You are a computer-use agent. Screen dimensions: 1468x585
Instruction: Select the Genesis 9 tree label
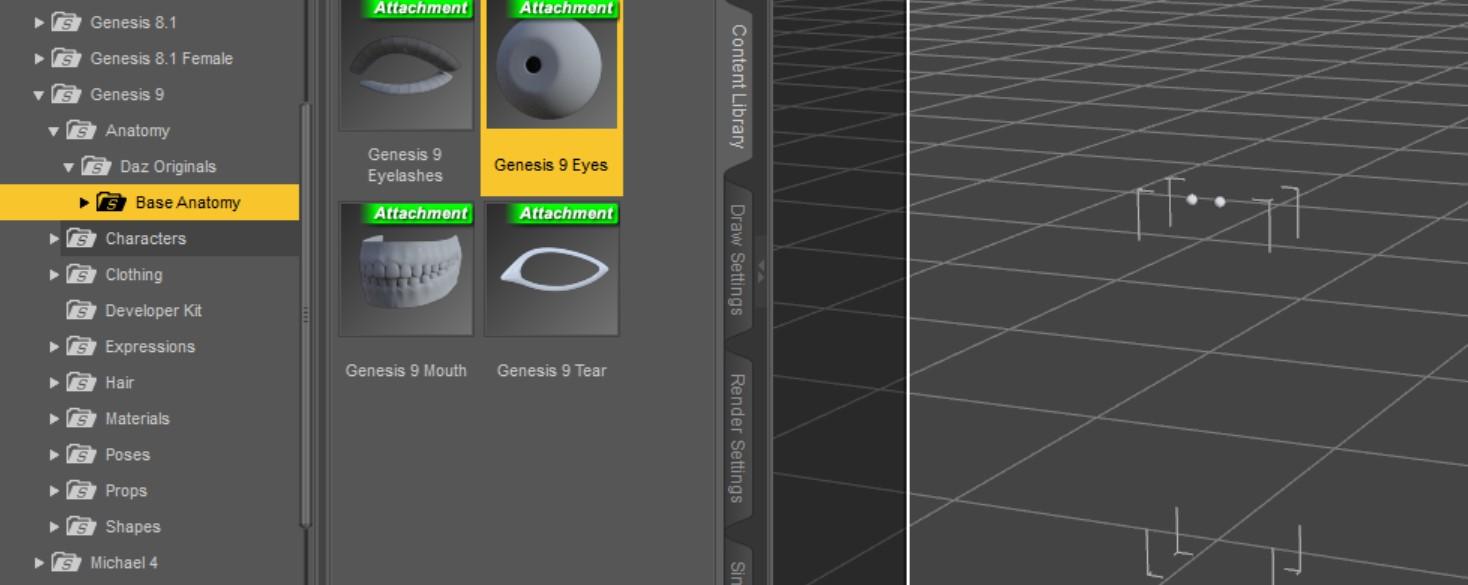click(127, 94)
